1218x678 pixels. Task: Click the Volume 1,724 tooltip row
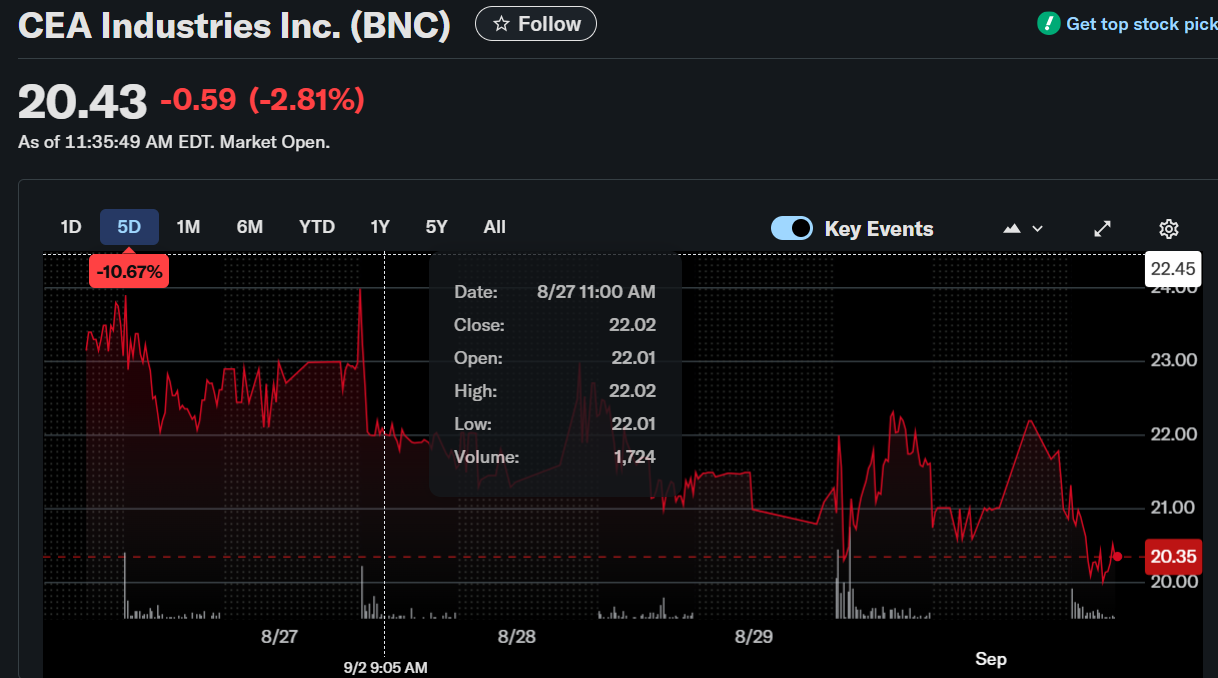point(555,457)
